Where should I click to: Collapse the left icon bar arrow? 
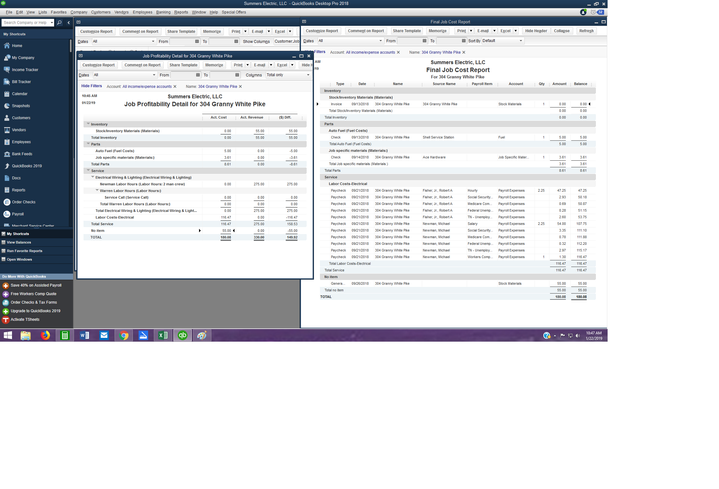coord(68,22)
